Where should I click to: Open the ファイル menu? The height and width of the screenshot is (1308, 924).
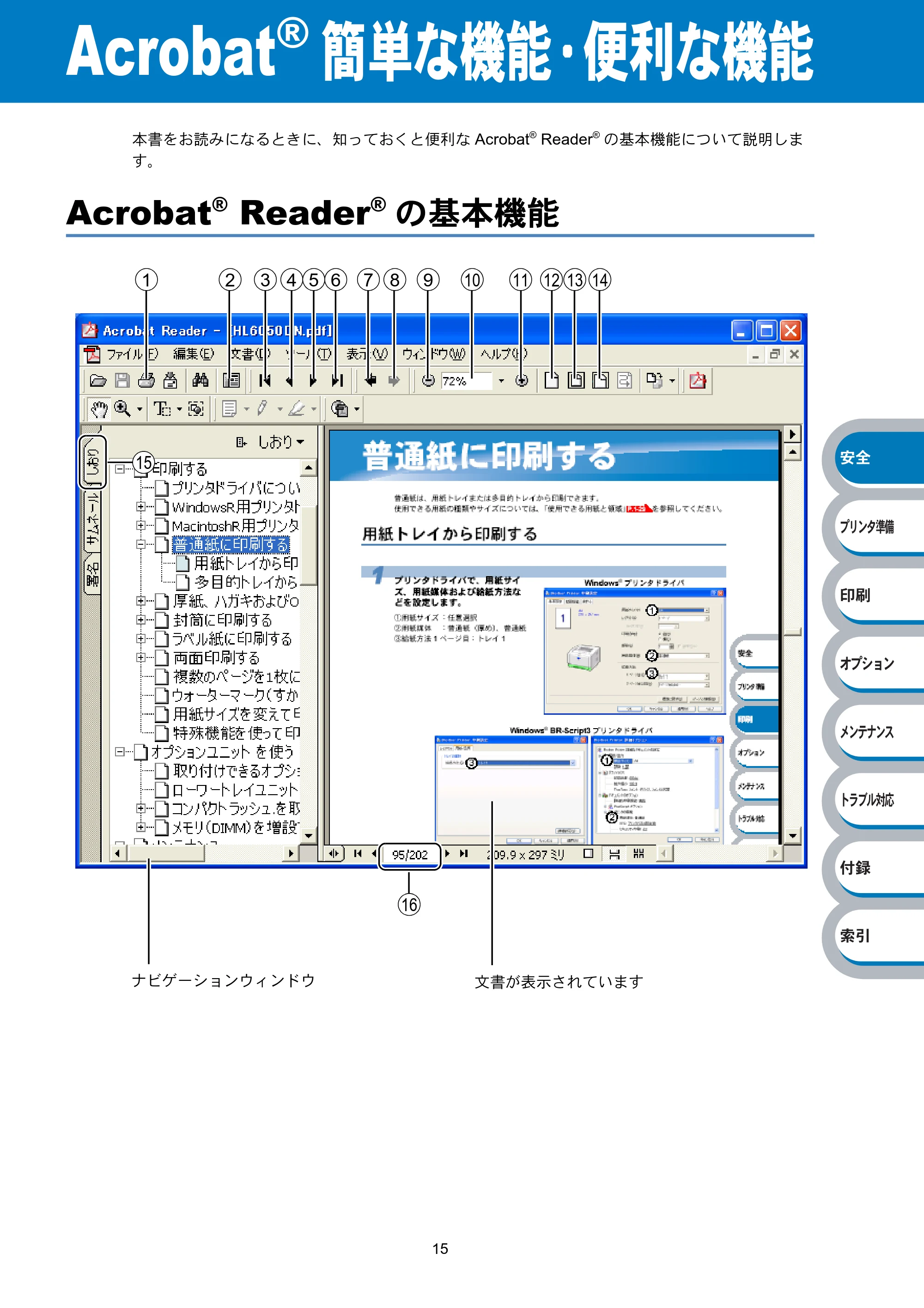132,354
